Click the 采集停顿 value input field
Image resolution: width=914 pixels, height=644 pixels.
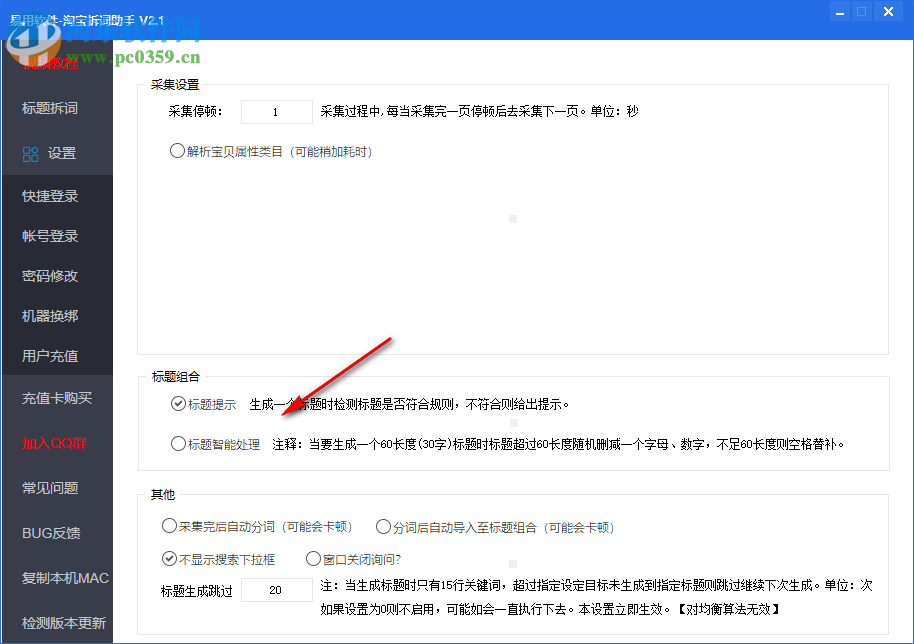pos(276,111)
